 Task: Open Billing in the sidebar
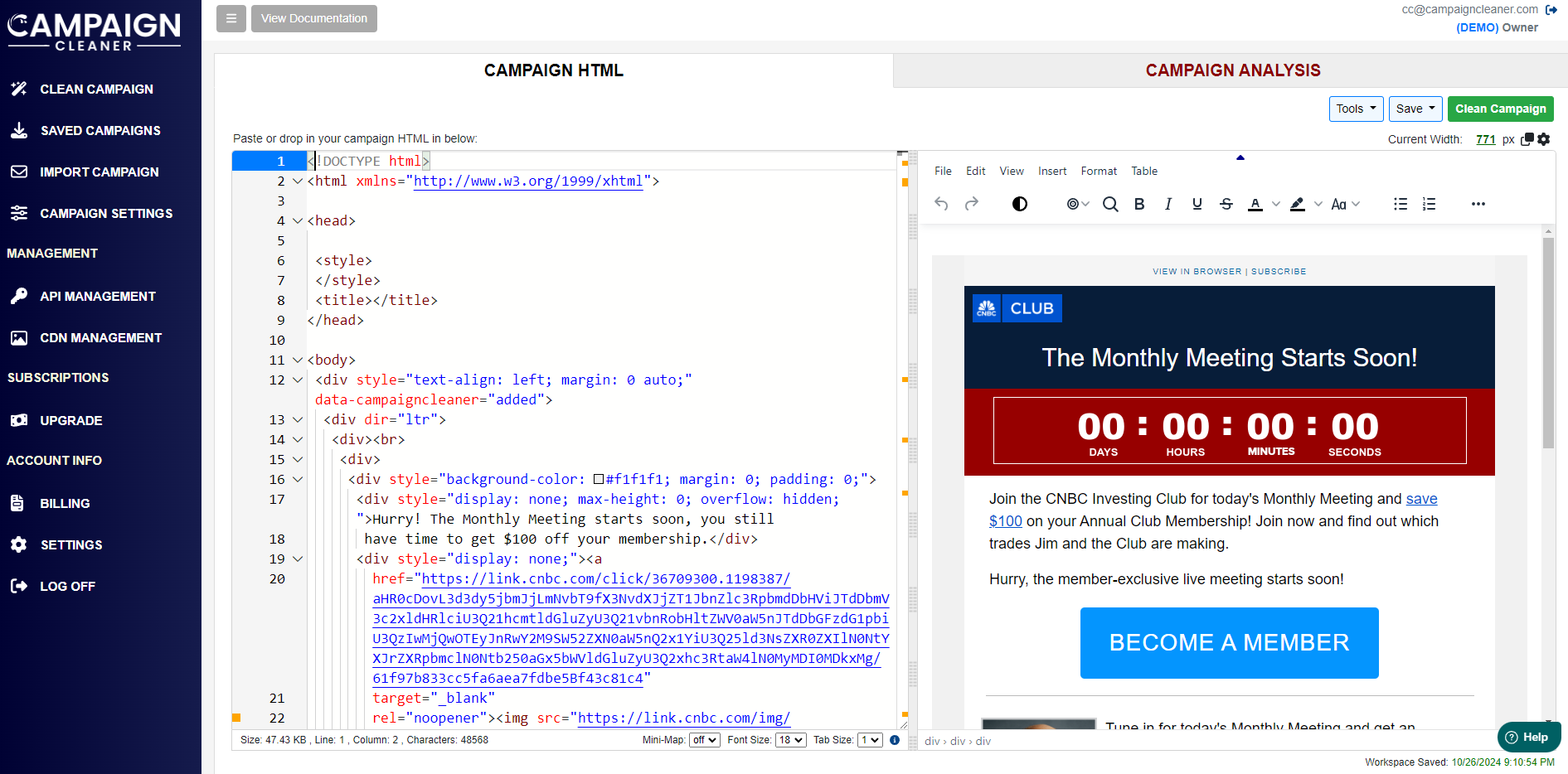click(x=65, y=503)
